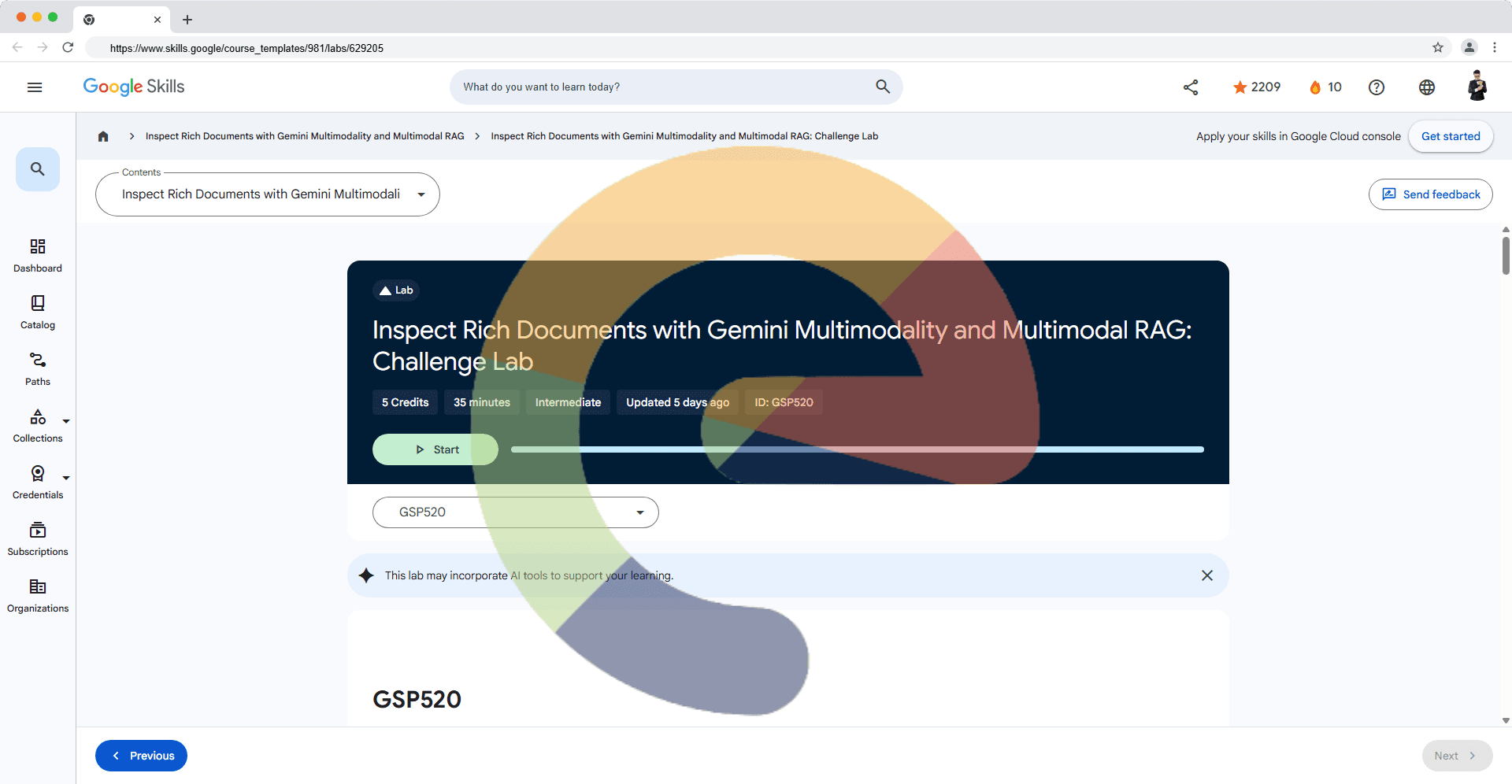Expand the Credentials submenu arrow

[66, 478]
